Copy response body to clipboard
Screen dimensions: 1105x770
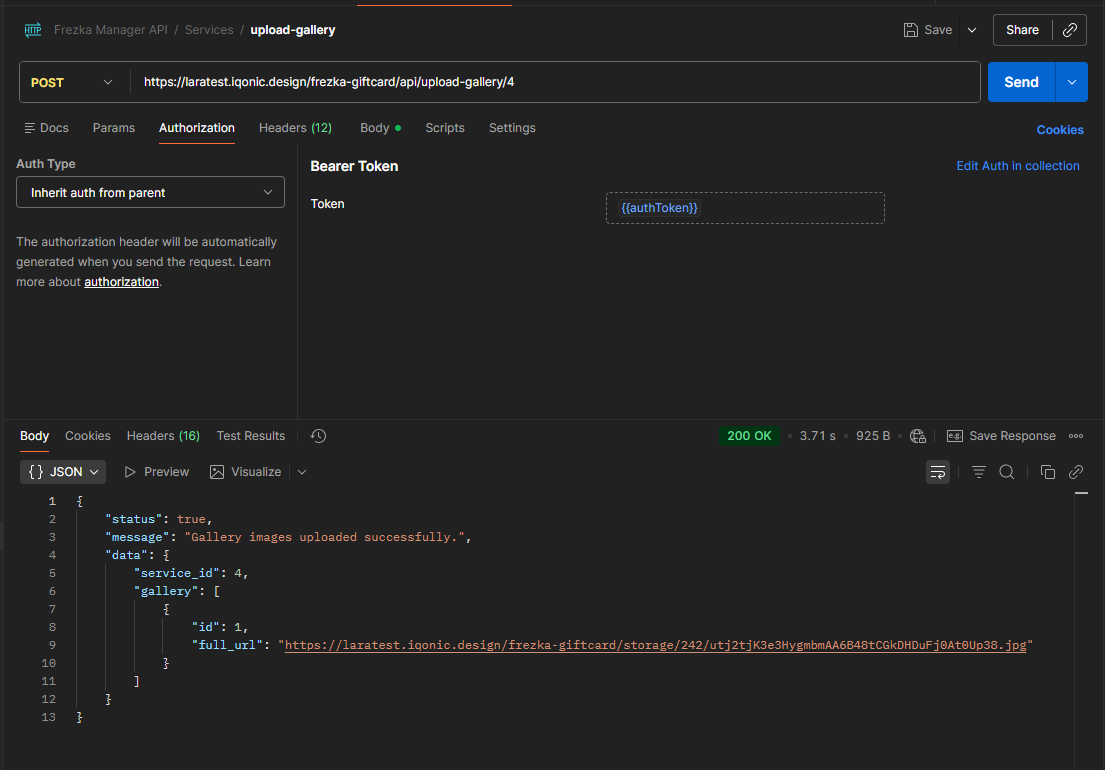[1048, 472]
